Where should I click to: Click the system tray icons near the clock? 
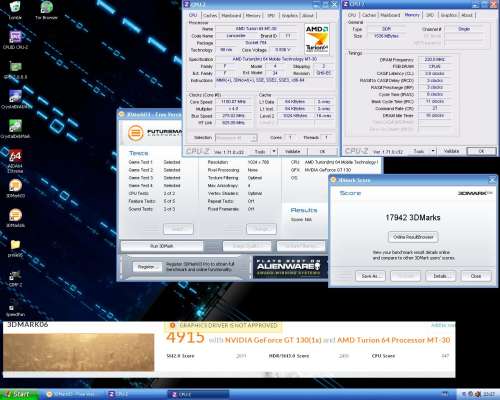click(471, 394)
